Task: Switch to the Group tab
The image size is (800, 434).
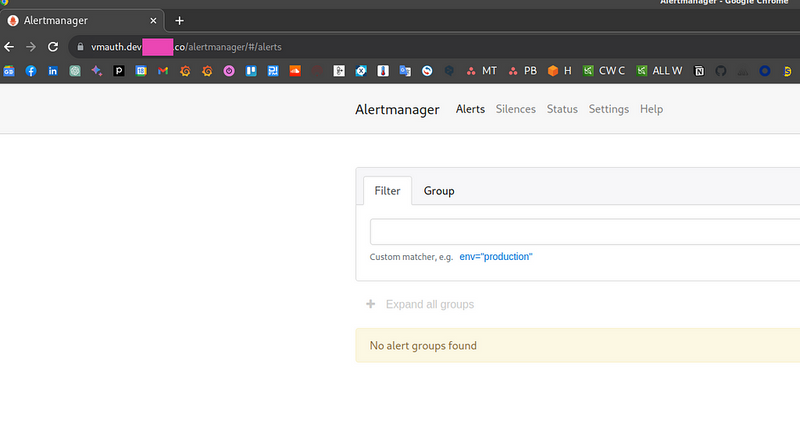Action: [439, 190]
